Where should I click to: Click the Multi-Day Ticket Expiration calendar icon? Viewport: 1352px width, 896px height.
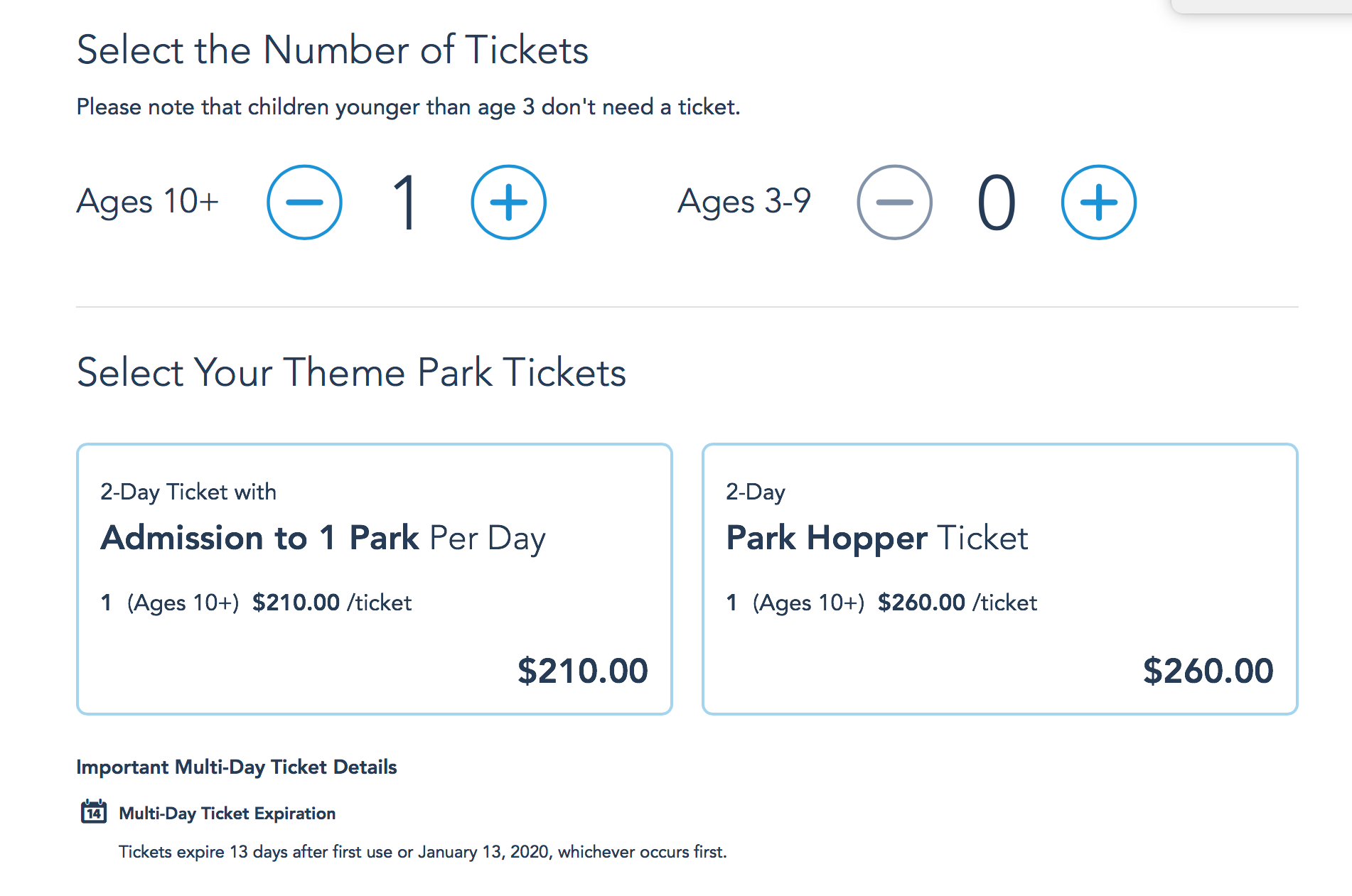pos(93,813)
